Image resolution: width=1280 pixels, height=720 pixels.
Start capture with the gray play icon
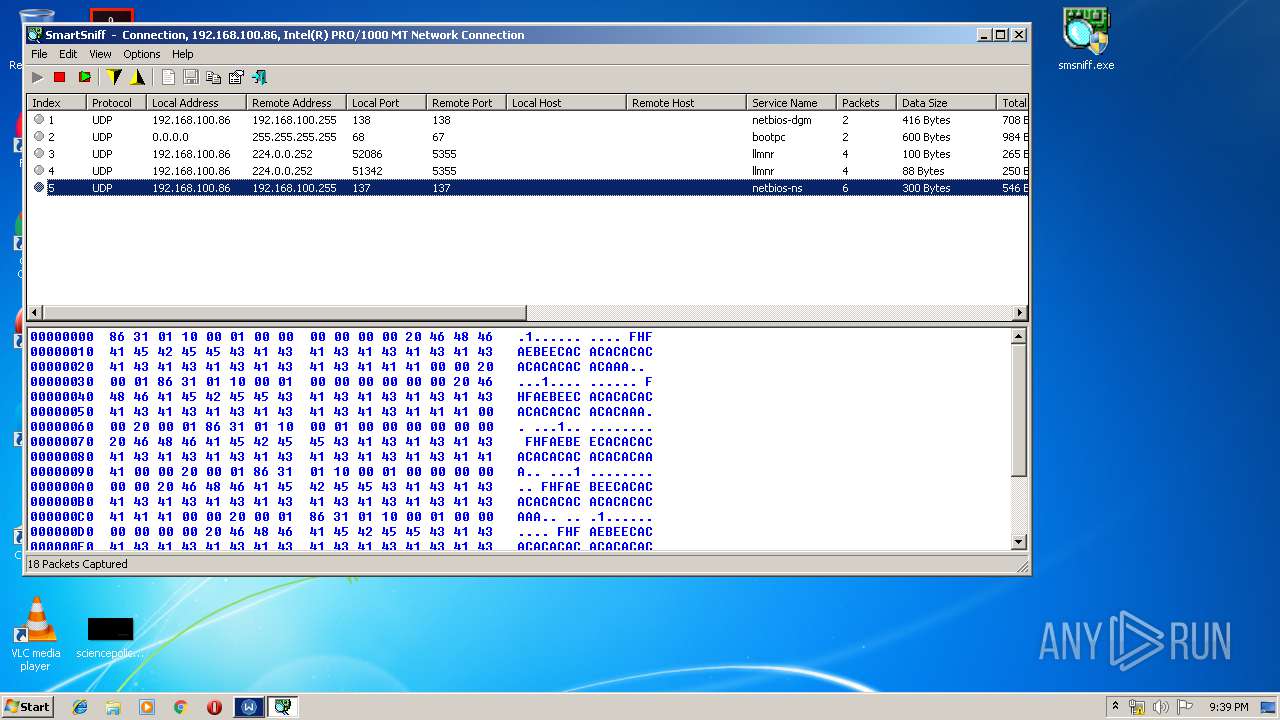pyautogui.click(x=38, y=77)
